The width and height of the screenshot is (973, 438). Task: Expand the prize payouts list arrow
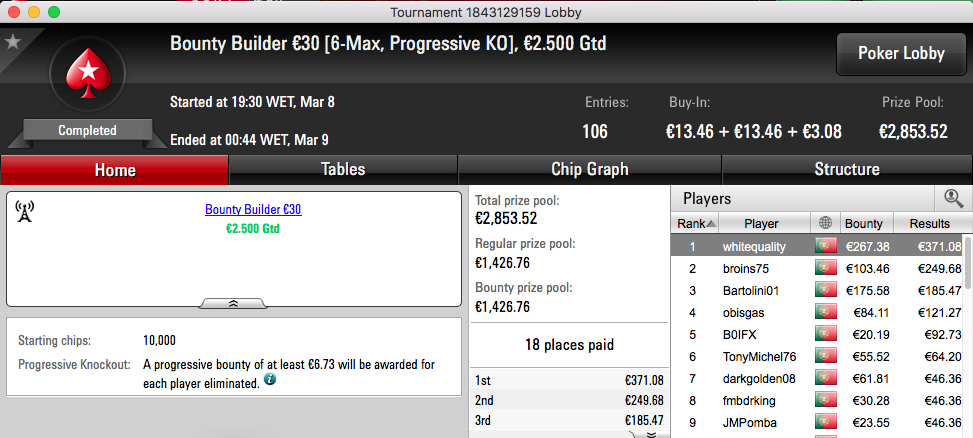[x=651, y=434]
